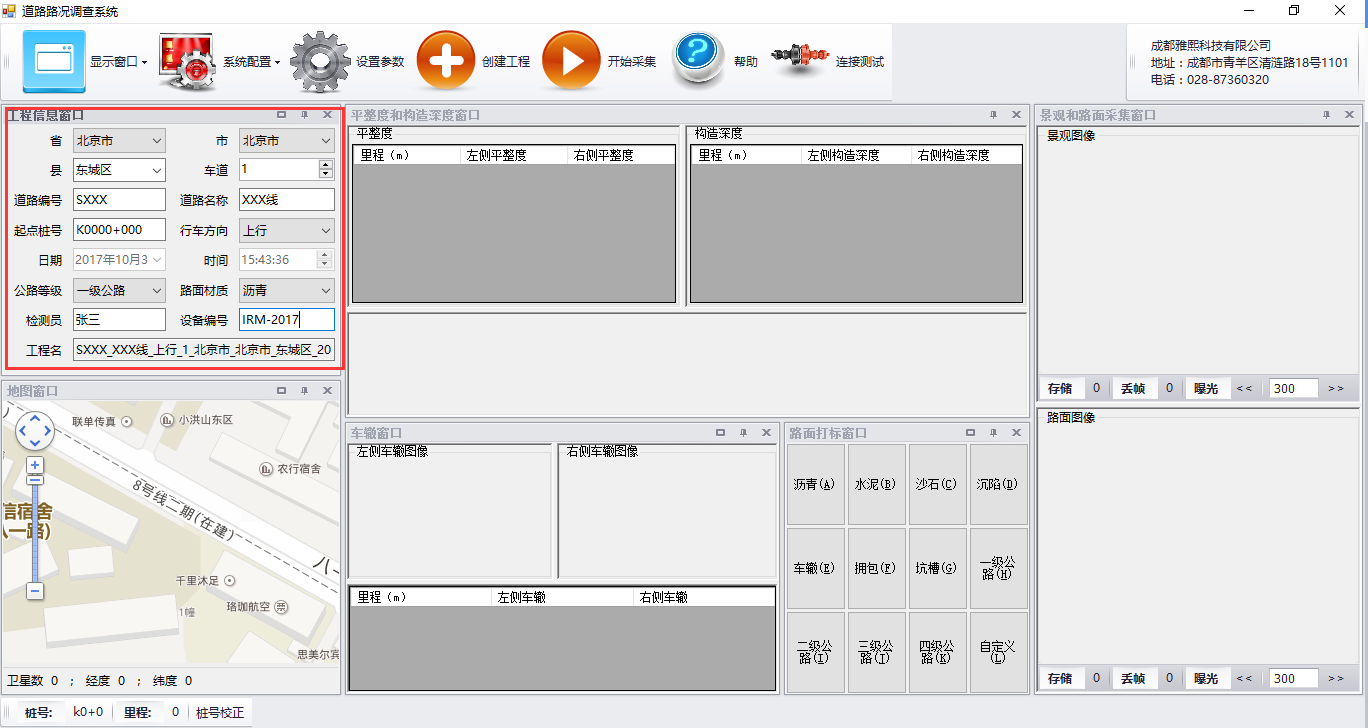
Task: Maximize the 车辙窗口 panel
Action: 720,433
